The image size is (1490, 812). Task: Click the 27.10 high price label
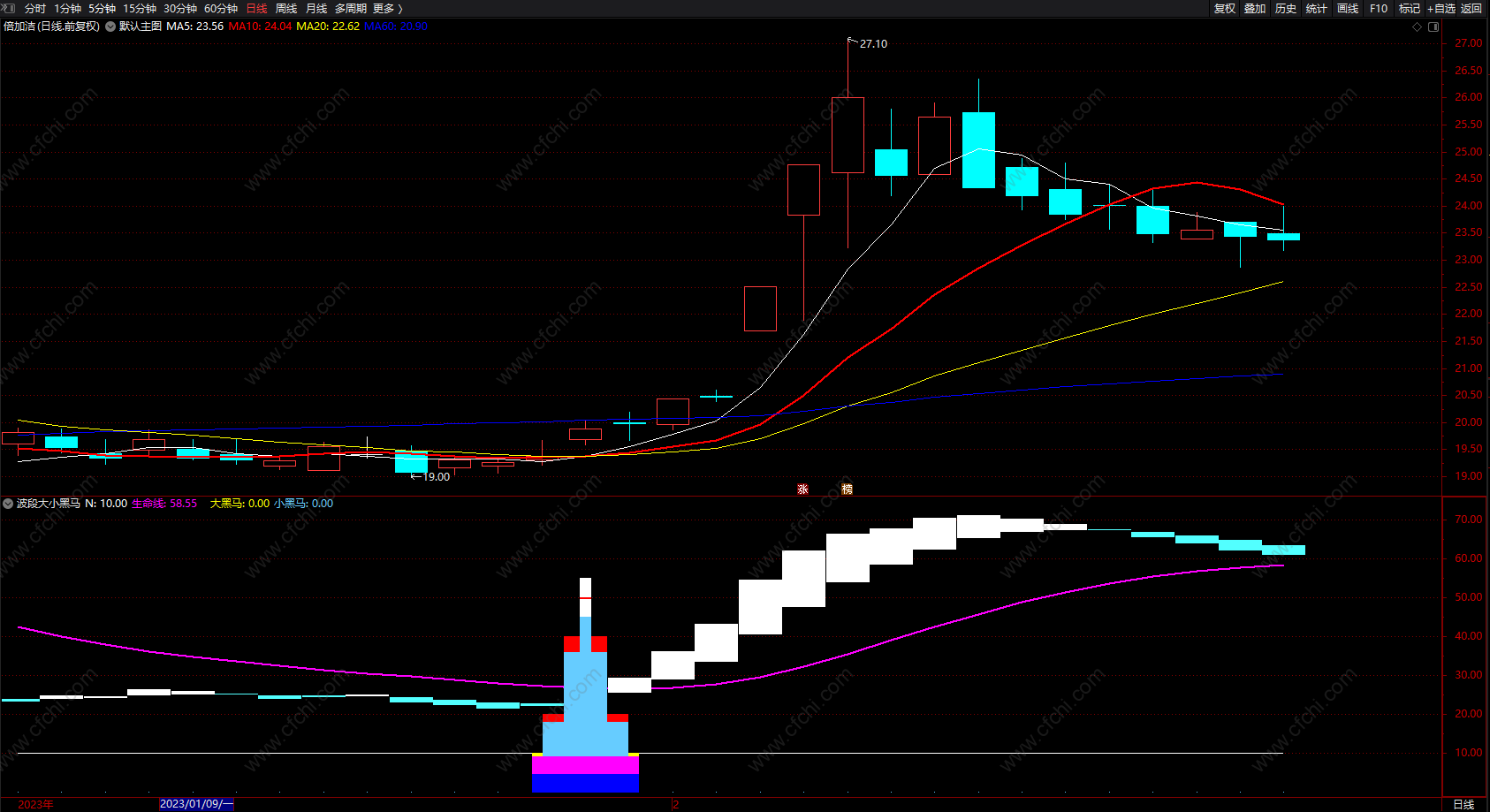(873, 44)
